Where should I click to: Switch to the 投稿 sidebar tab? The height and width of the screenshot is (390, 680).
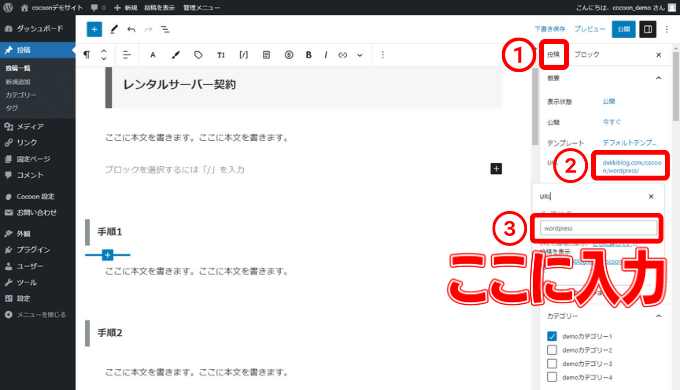(553, 54)
